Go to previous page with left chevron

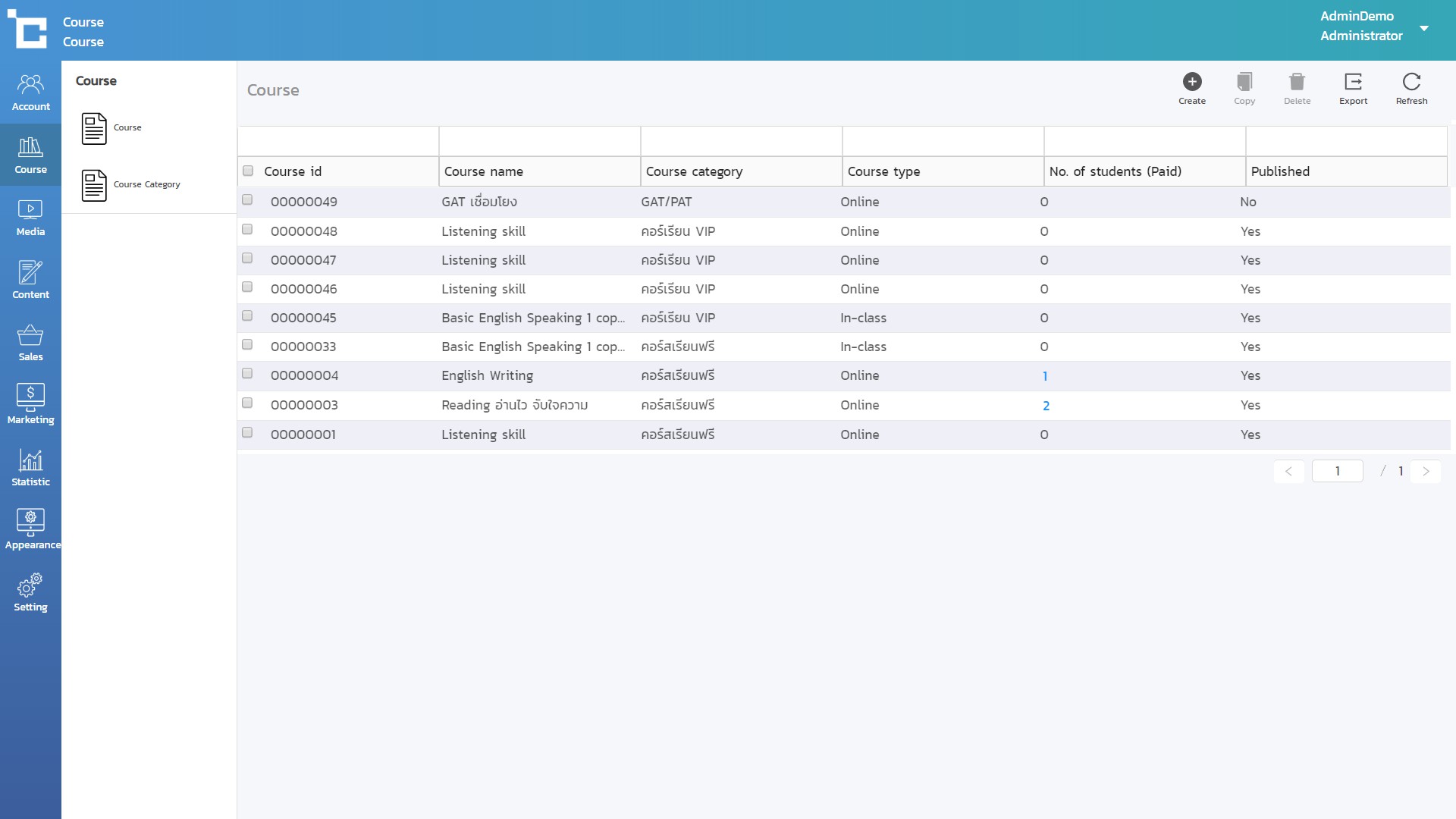1288,471
